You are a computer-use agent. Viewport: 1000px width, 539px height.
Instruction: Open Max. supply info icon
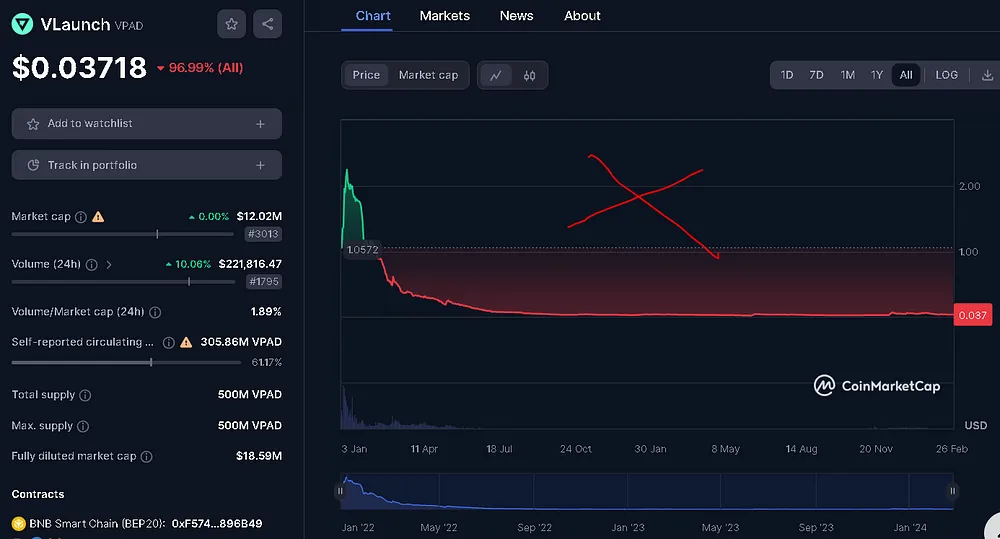pos(83,426)
